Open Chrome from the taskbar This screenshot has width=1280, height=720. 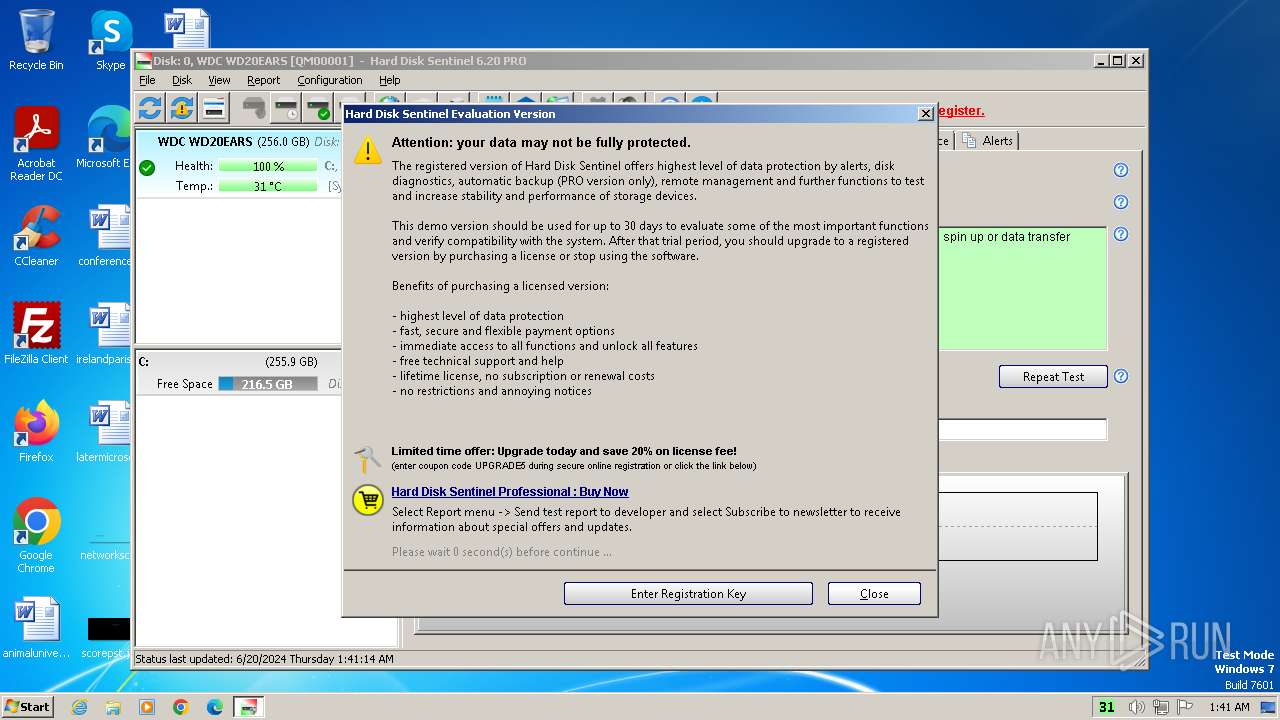(x=181, y=707)
